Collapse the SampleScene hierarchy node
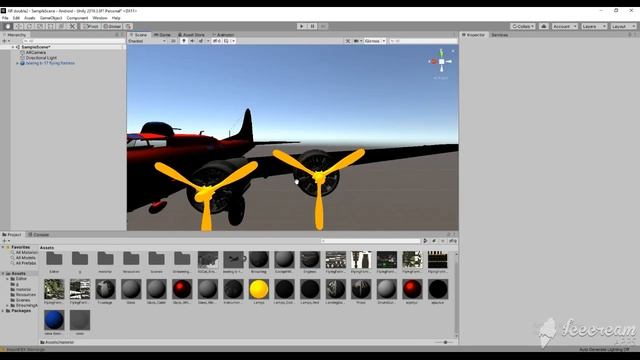 [x=13, y=47]
